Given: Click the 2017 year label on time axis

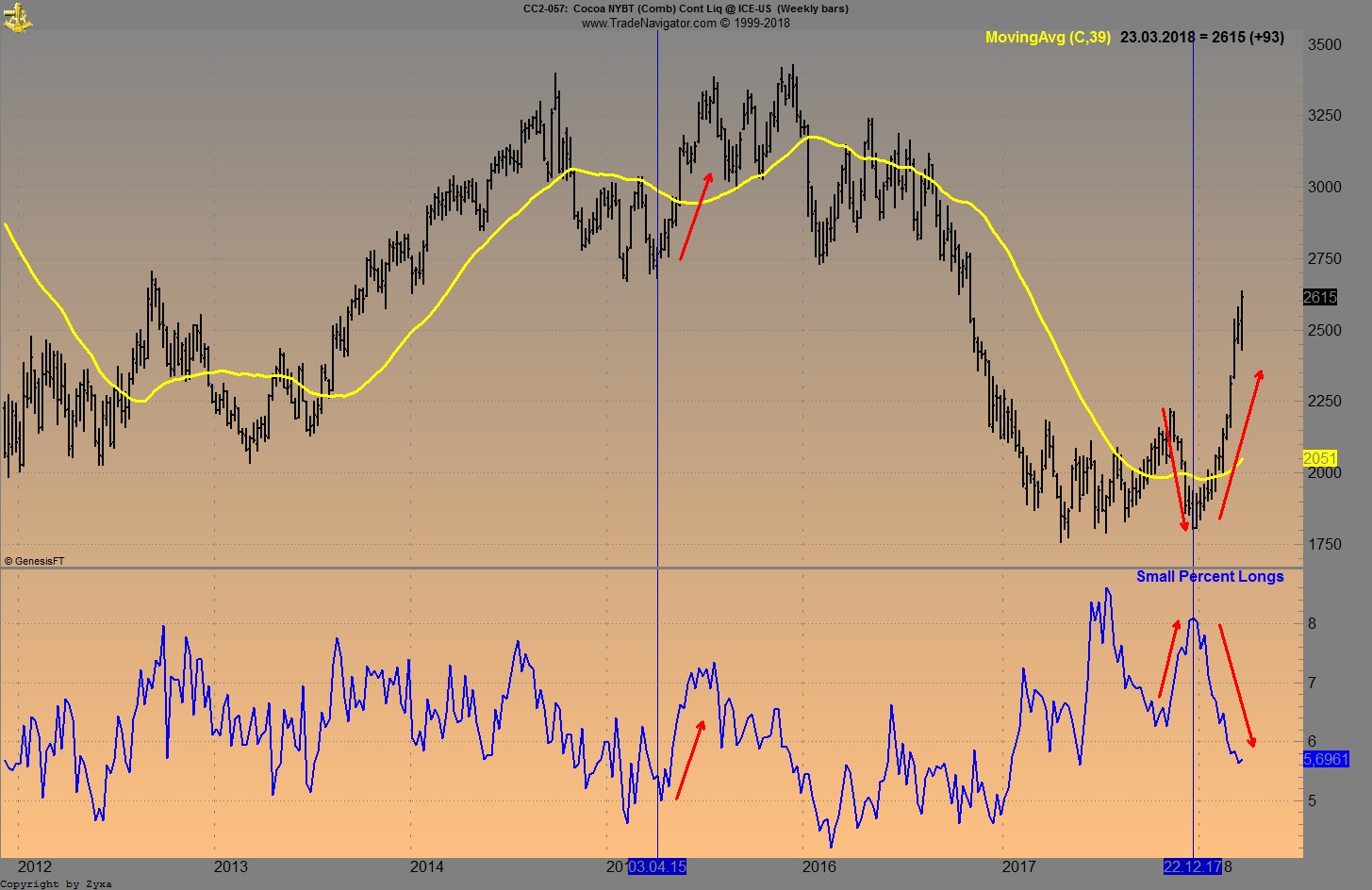Looking at the screenshot, I should pyautogui.click(x=1018, y=867).
